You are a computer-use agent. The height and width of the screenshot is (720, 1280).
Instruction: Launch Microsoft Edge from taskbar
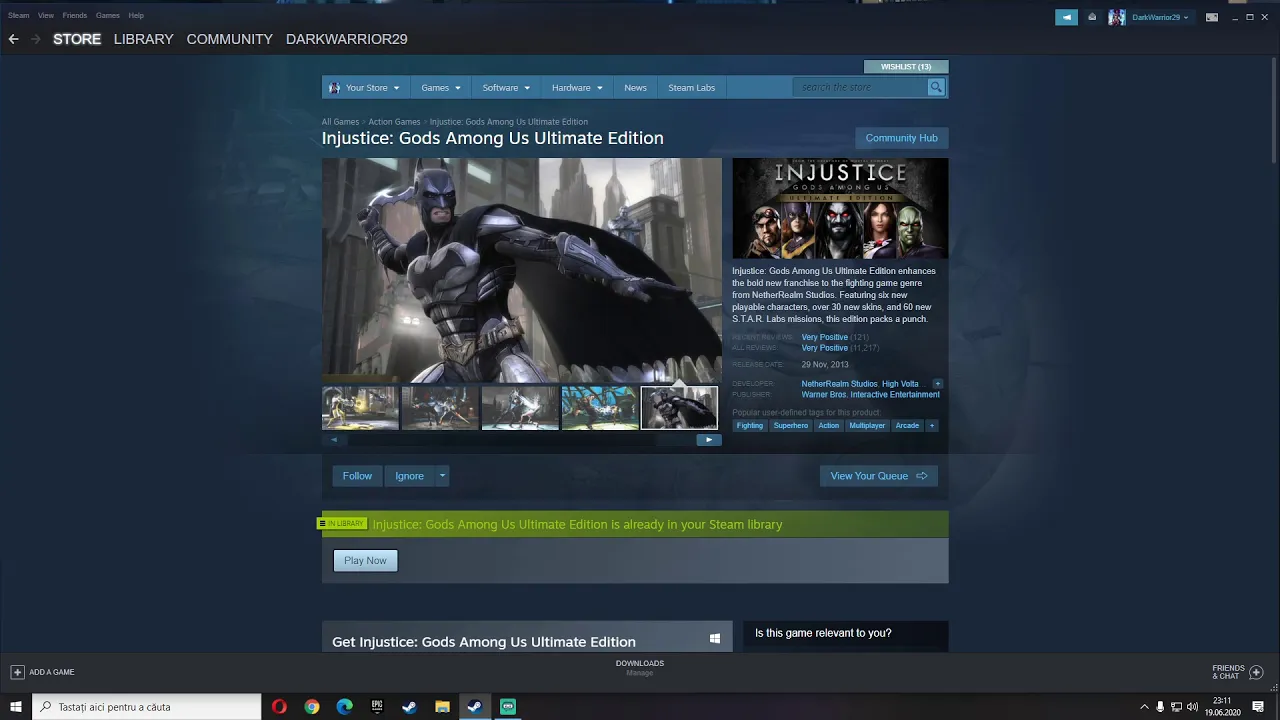click(x=345, y=707)
